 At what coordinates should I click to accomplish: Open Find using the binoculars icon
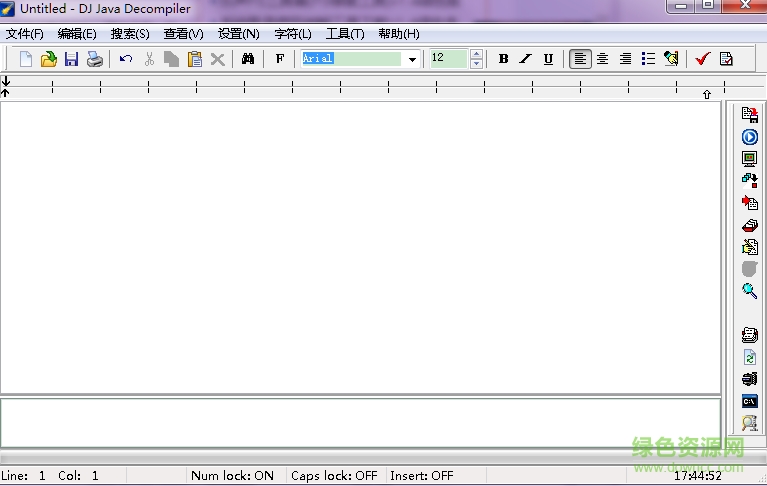click(x=248, y=59)
